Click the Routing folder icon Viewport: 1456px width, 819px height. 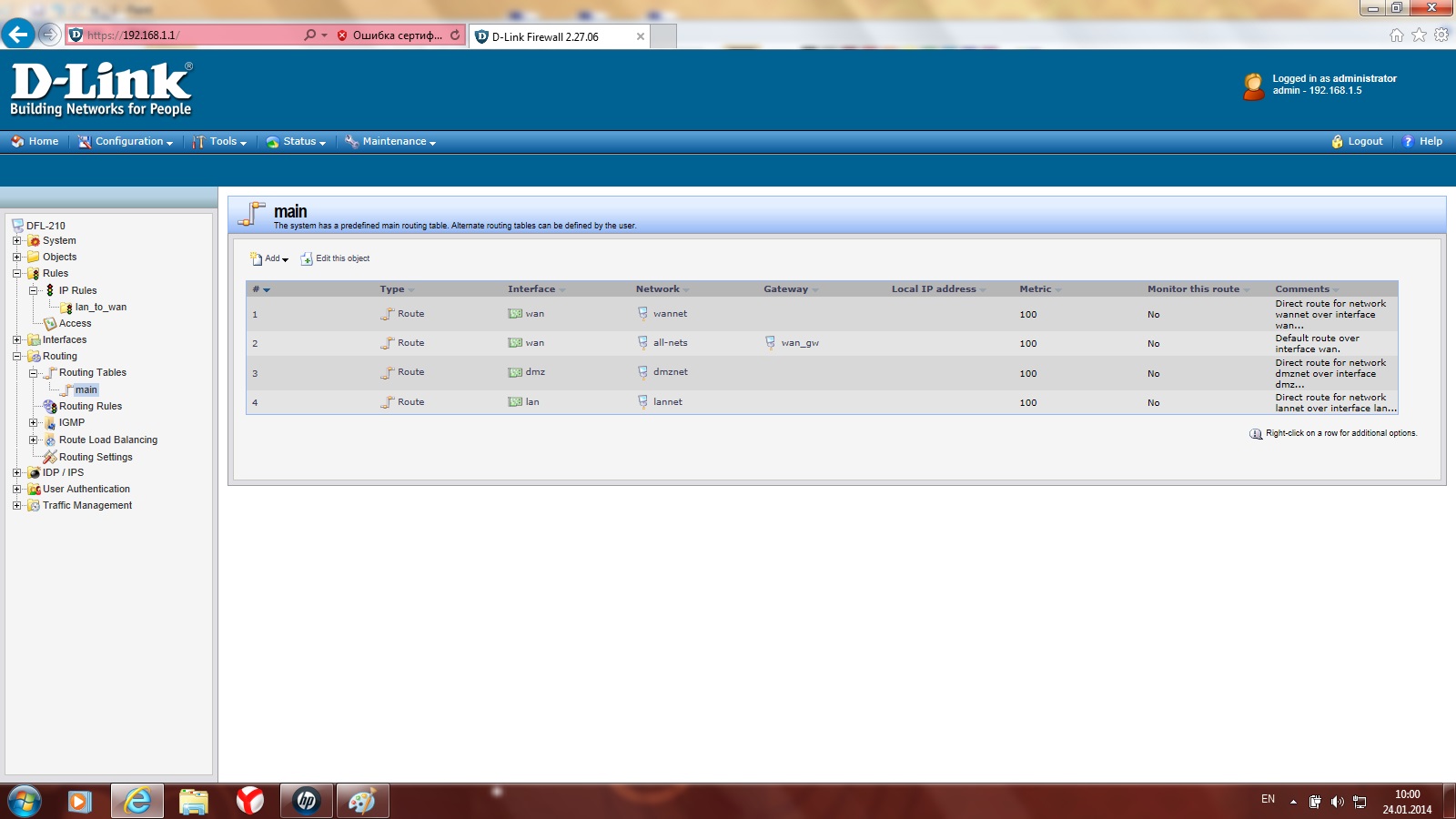click(34, 357)
